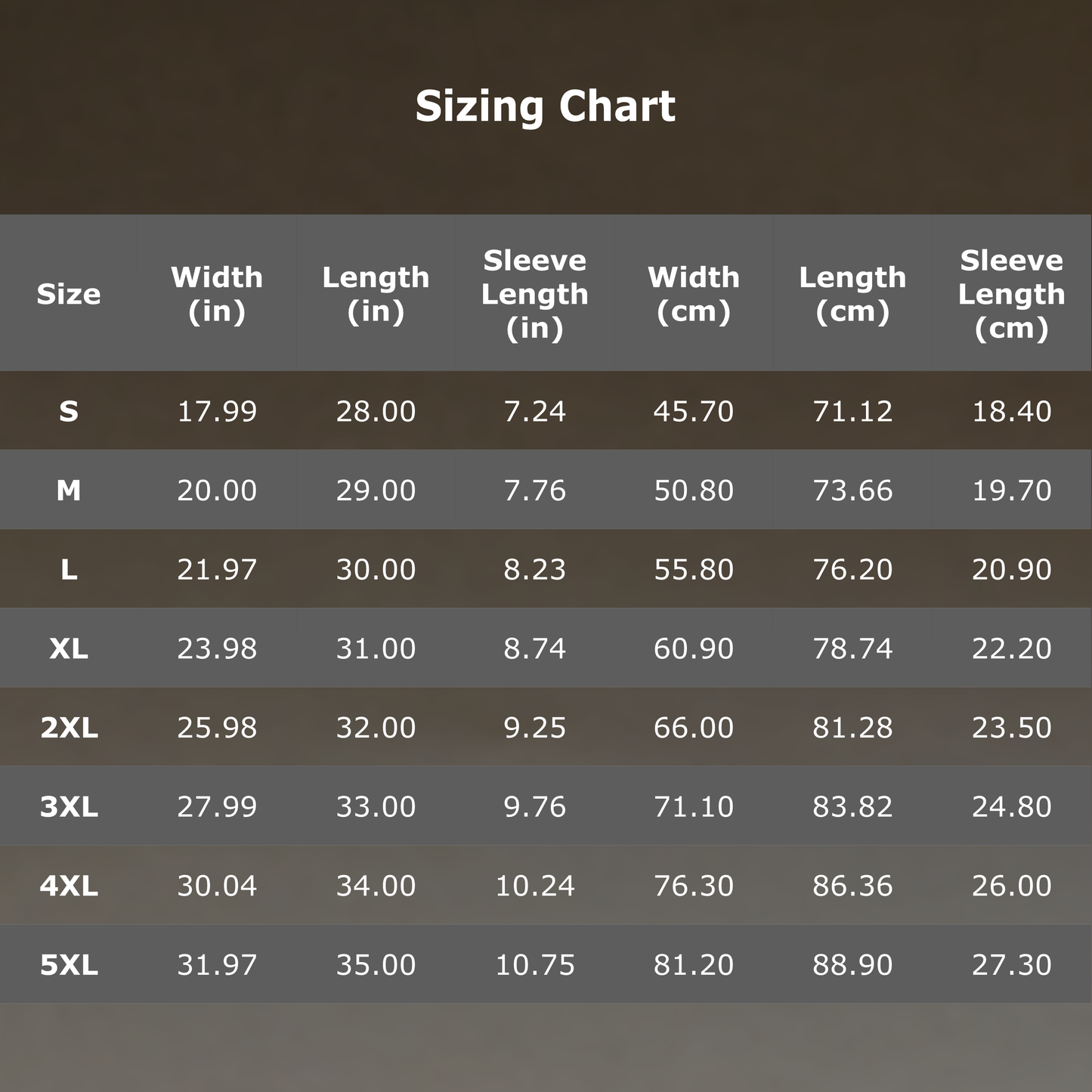Click the Length (in) column header

pyautogui.click(x=376, y=294)
